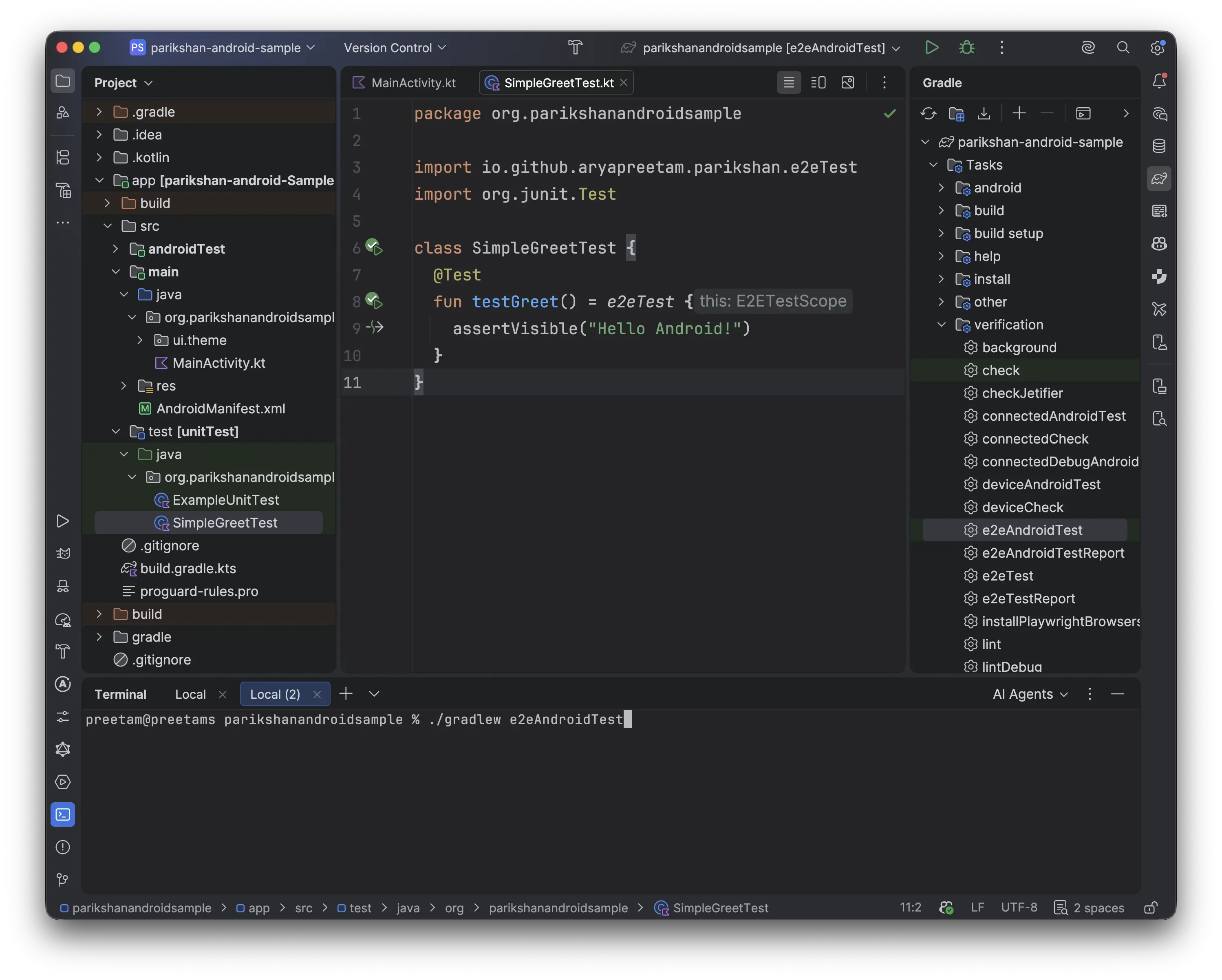This screenshot has width=1222, height=980.
Task: Switch to MainActivity.kt editor tab
Action: [405, 83]
